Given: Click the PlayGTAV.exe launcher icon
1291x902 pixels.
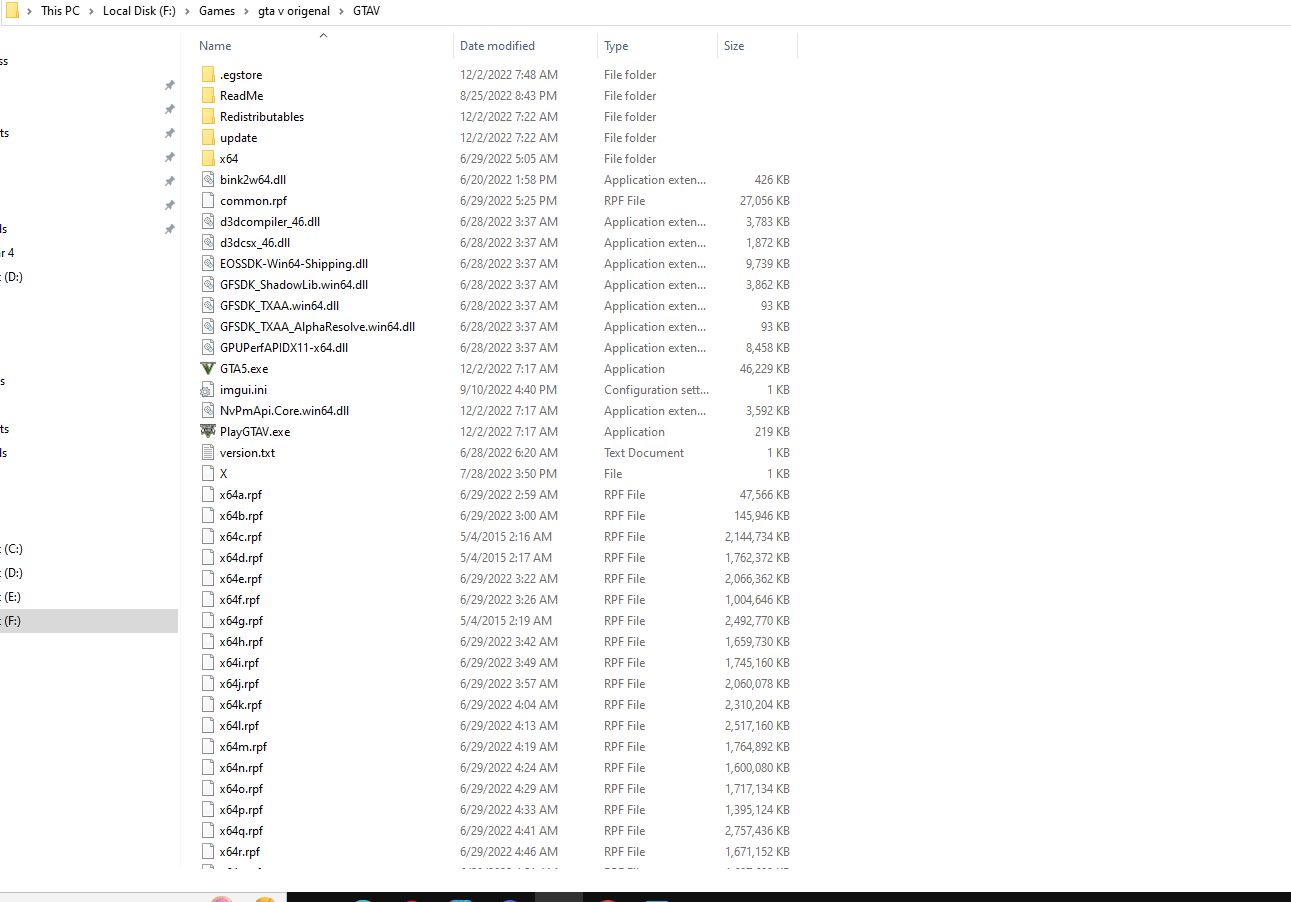Looking at the screenshot, I should point(208,431).
